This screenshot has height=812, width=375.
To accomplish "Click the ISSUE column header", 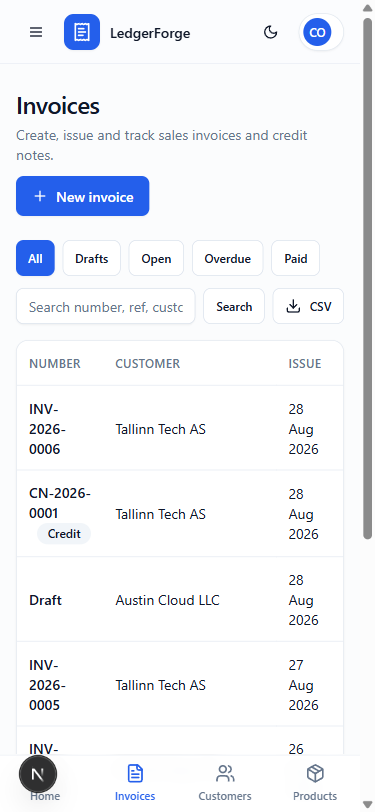I will pos(305,364).
